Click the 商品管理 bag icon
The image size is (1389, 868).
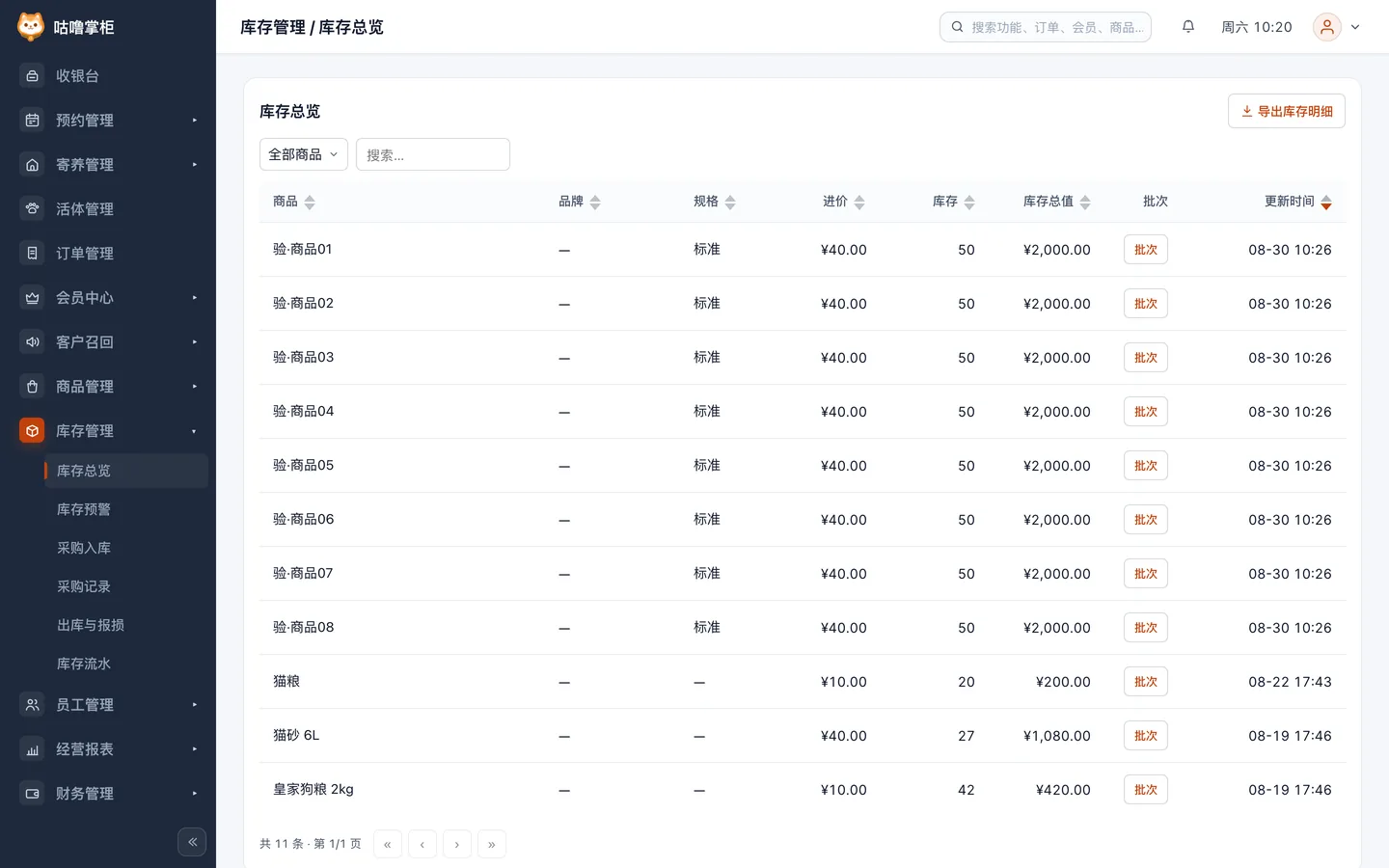click(32, 387)
